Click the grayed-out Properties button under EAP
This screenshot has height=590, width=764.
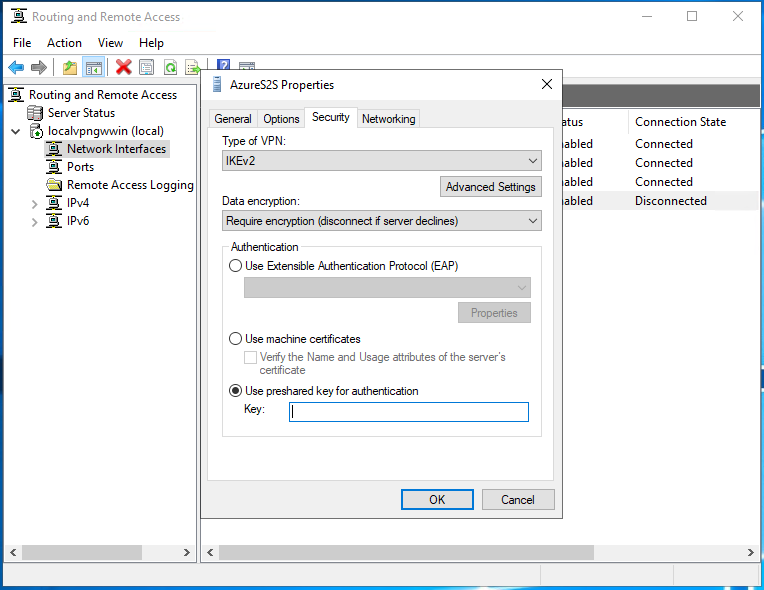click(x=494, y=313)
